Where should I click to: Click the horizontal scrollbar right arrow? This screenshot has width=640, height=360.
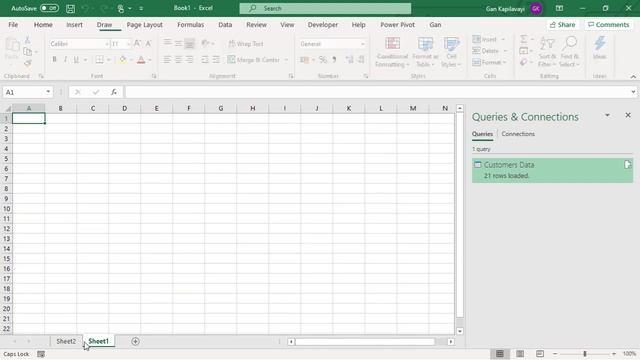coord(451,342)
